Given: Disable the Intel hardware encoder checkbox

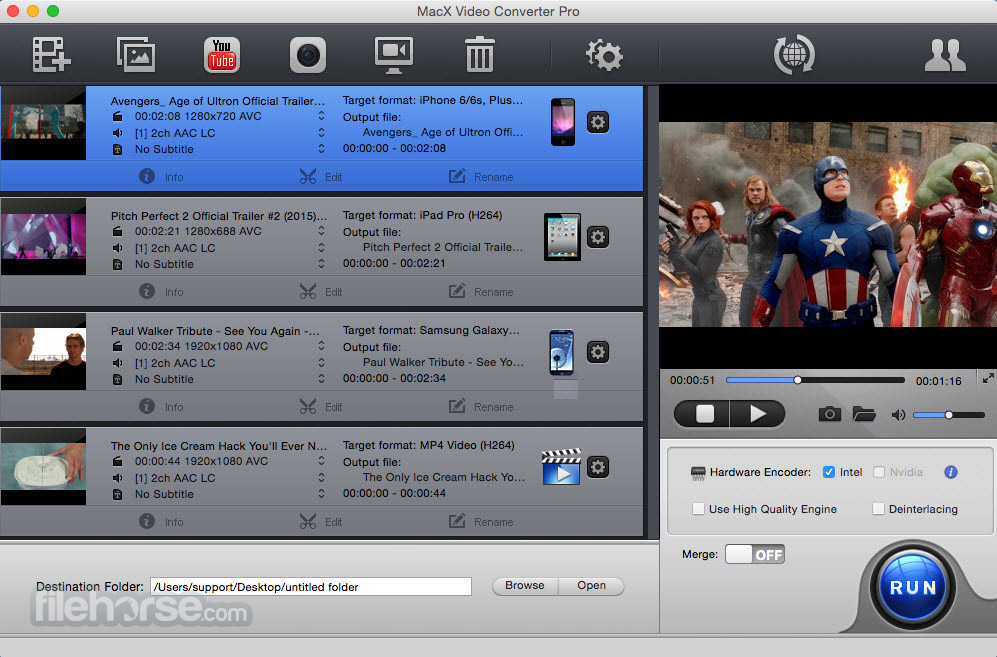Looking at the screenshot, I should 829,472.
